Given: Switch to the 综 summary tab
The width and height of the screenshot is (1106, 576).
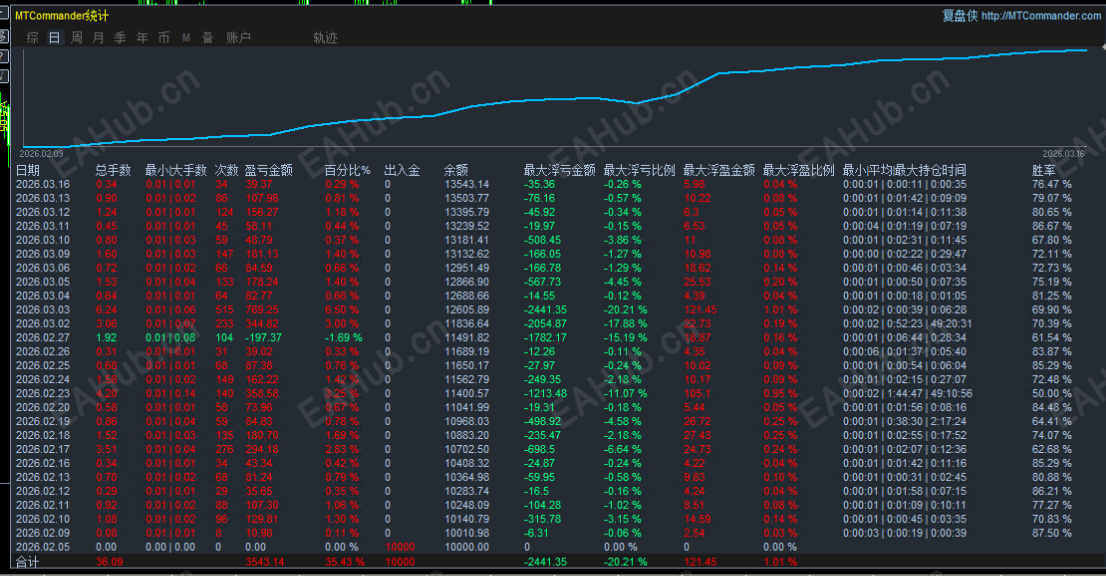Looking at the screenshot, I should pos(32,37).
